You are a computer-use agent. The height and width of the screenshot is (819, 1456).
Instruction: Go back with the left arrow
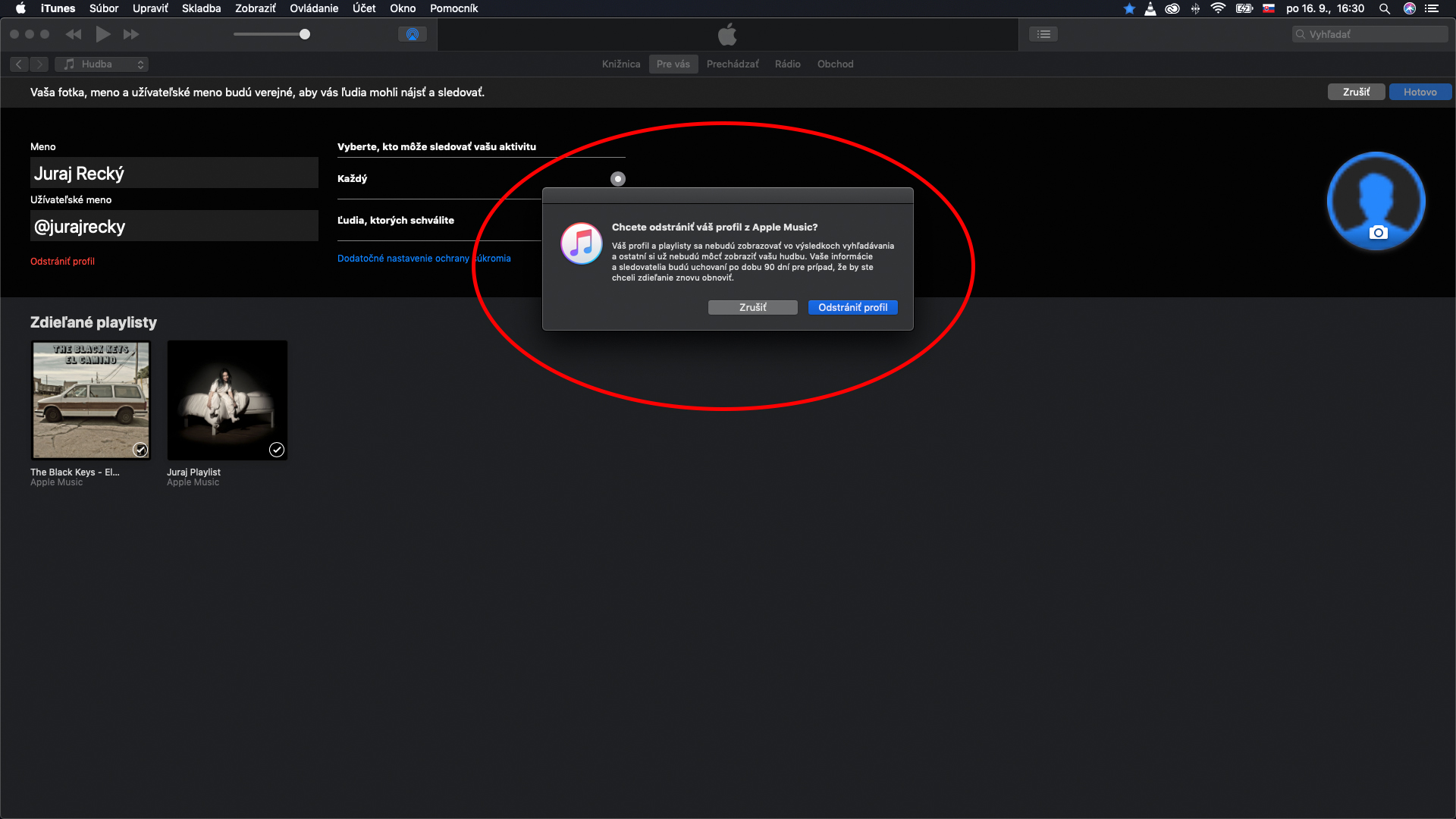[19, 64]
